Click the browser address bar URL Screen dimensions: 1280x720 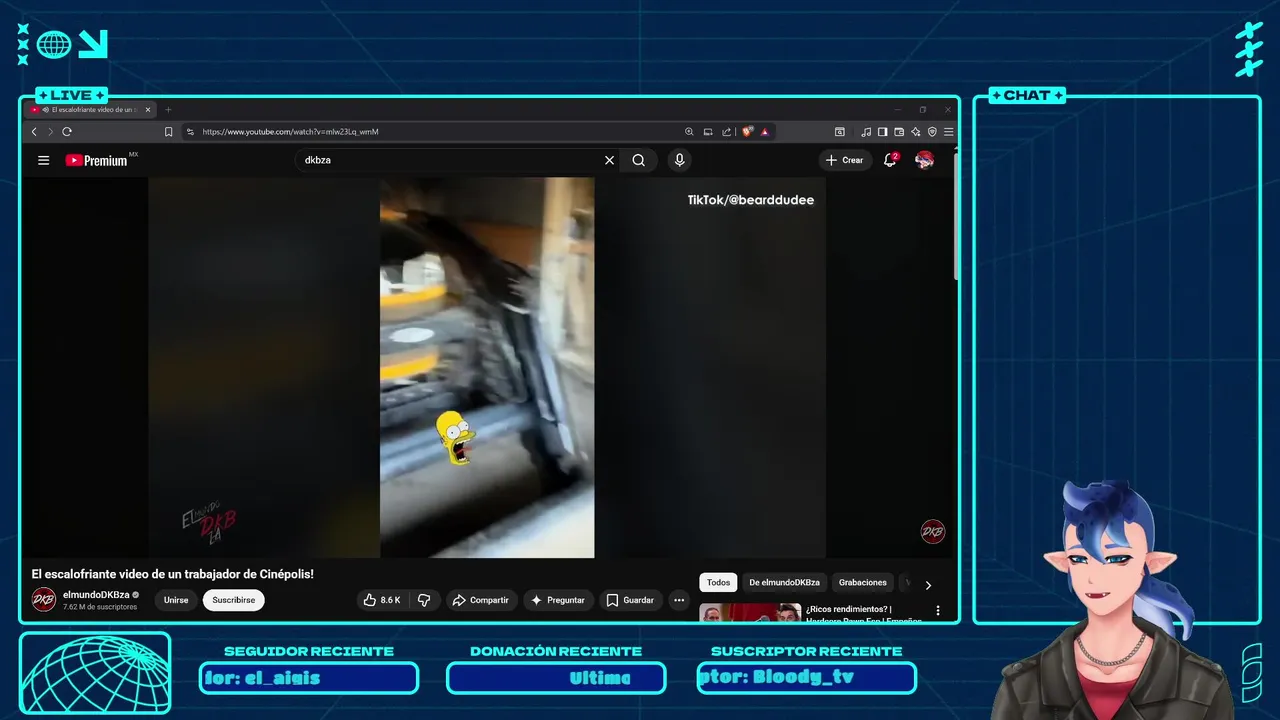tap(290, 131)
